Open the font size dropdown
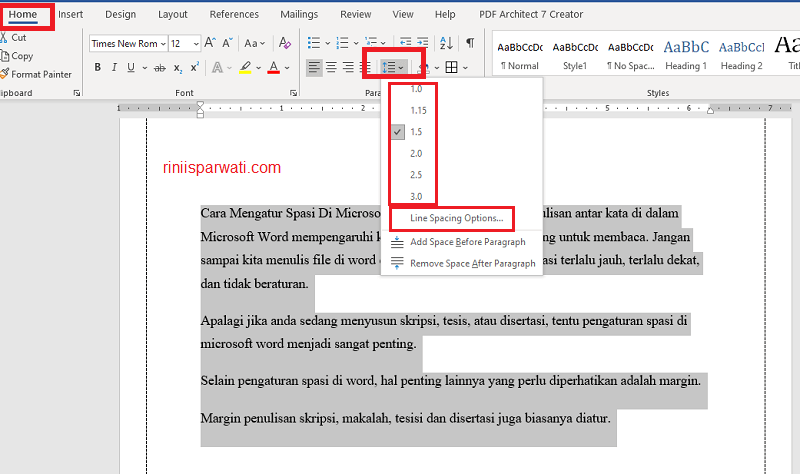The width and height of the screenshot is (800, 474). coord(196,44)
